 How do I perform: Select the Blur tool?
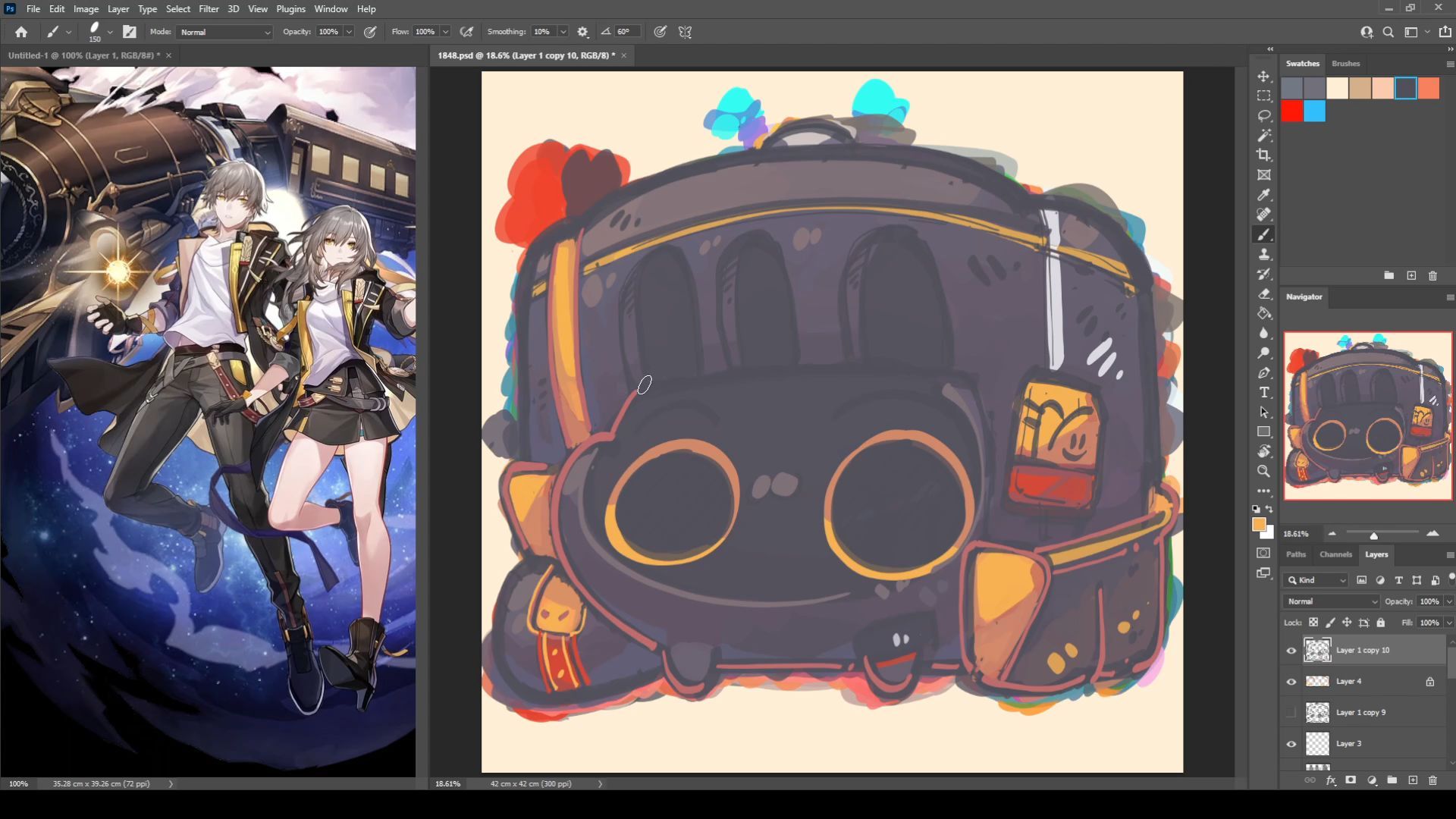(x=1263, y=334)
